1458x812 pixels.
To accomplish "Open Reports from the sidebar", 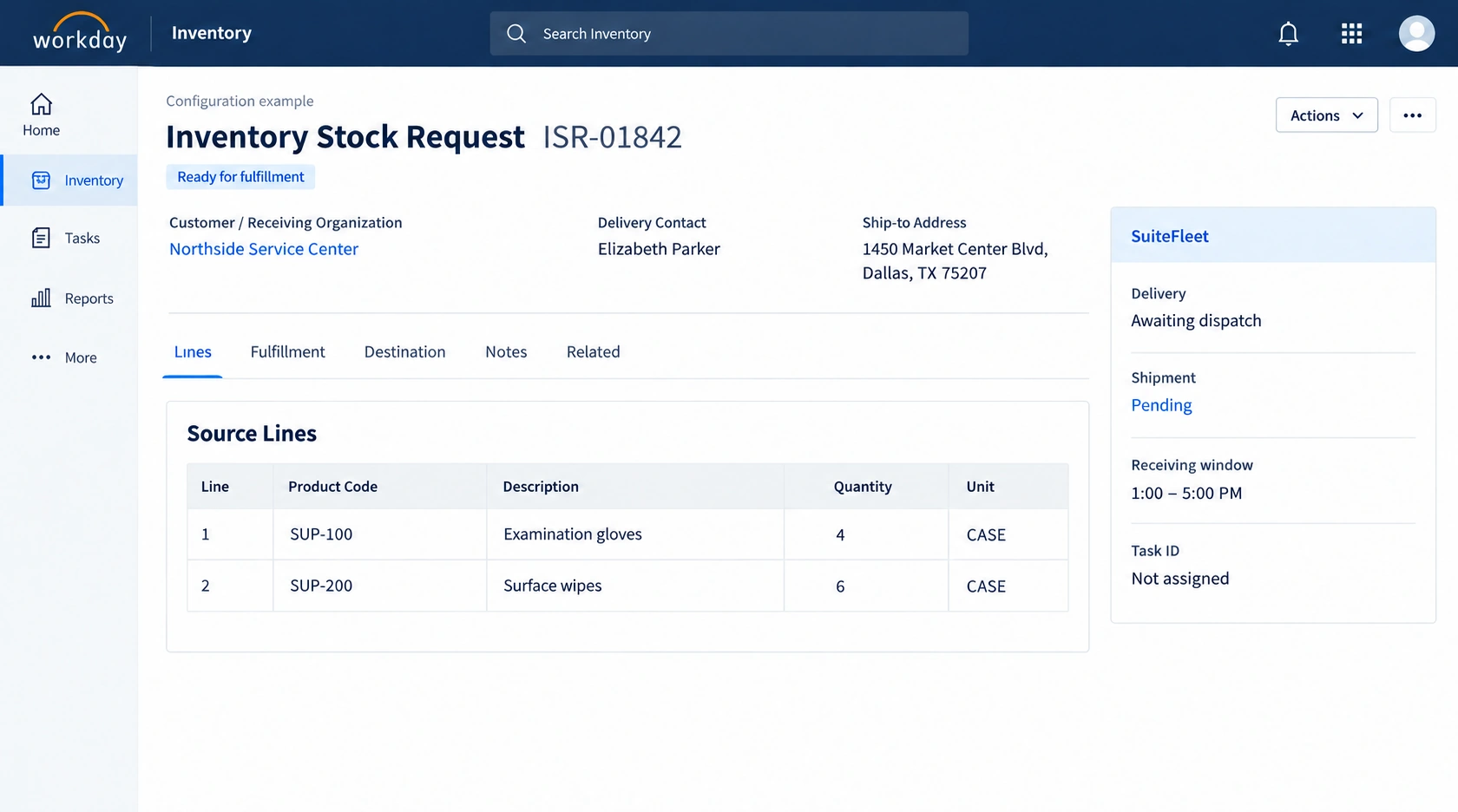I will tap(73, 298).
